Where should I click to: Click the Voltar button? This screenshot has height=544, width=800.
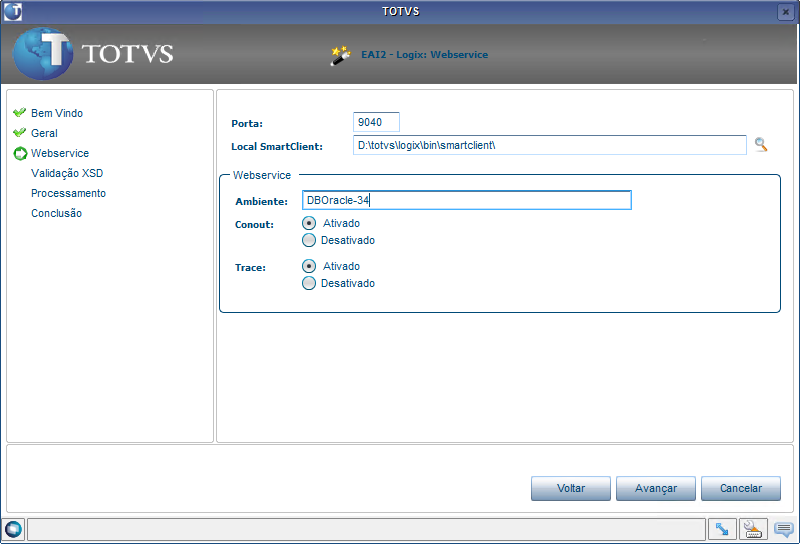[x=571, y=488]
